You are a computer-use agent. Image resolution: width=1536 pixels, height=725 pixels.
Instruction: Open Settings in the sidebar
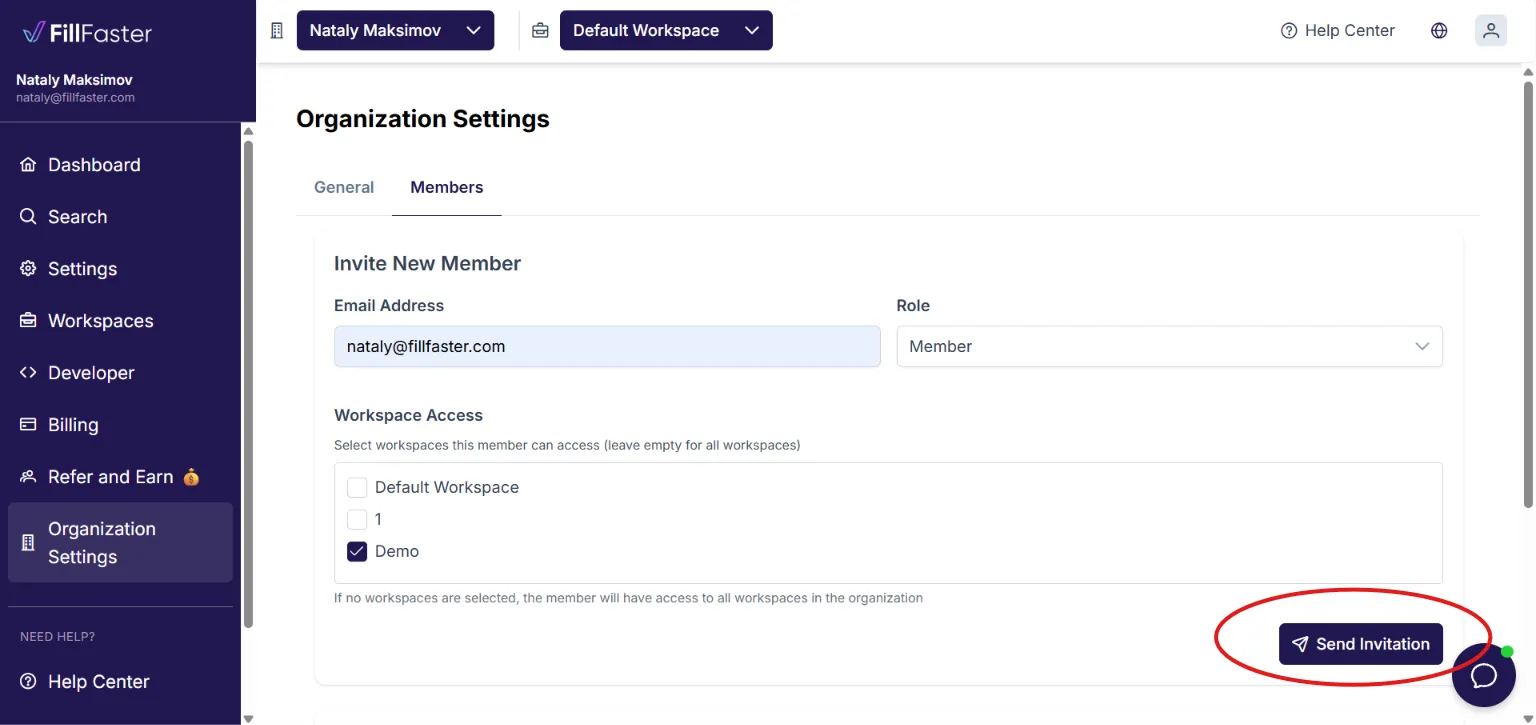pos(120,269)
